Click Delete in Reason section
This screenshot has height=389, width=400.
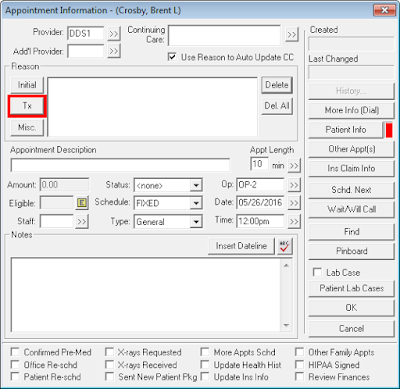[x=277, y=85]
